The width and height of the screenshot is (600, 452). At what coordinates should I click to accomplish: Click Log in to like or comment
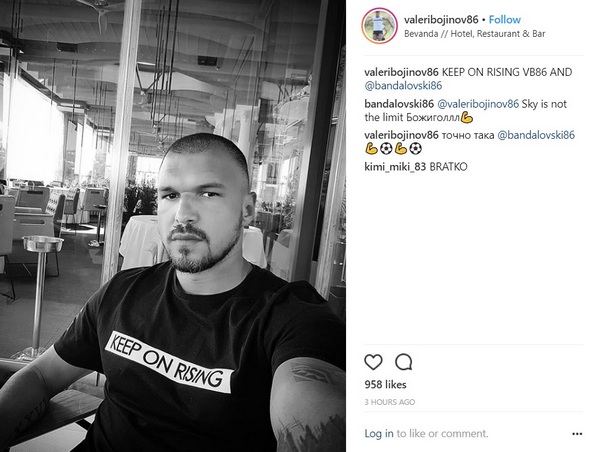tap(378, 433)
